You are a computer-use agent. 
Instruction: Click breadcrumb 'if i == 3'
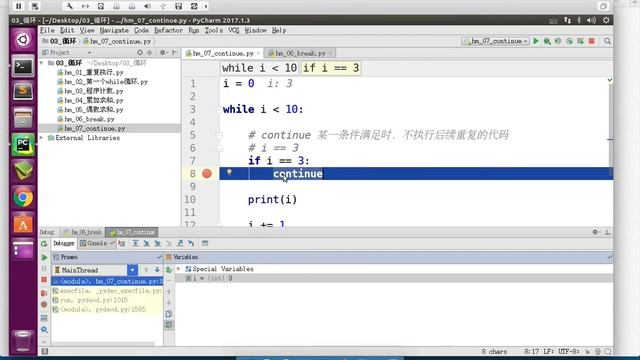click(331, 68)
